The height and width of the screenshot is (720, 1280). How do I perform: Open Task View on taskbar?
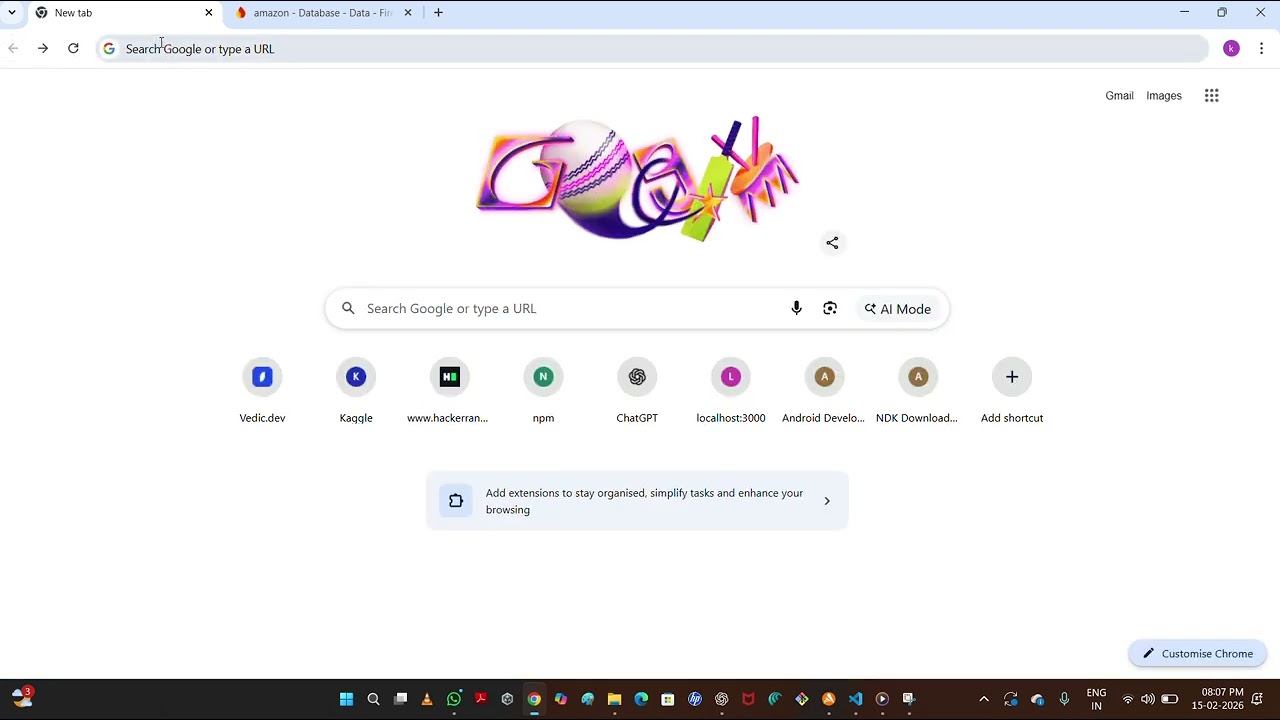point(400,699)
